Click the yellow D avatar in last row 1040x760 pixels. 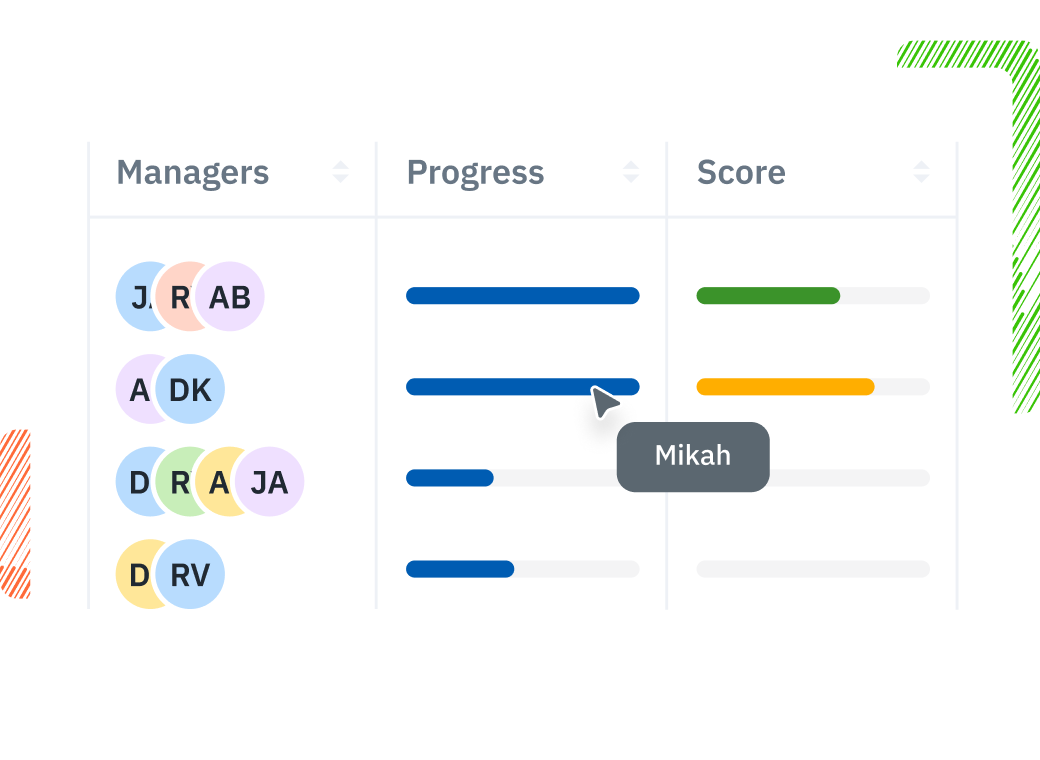point(135,575)
